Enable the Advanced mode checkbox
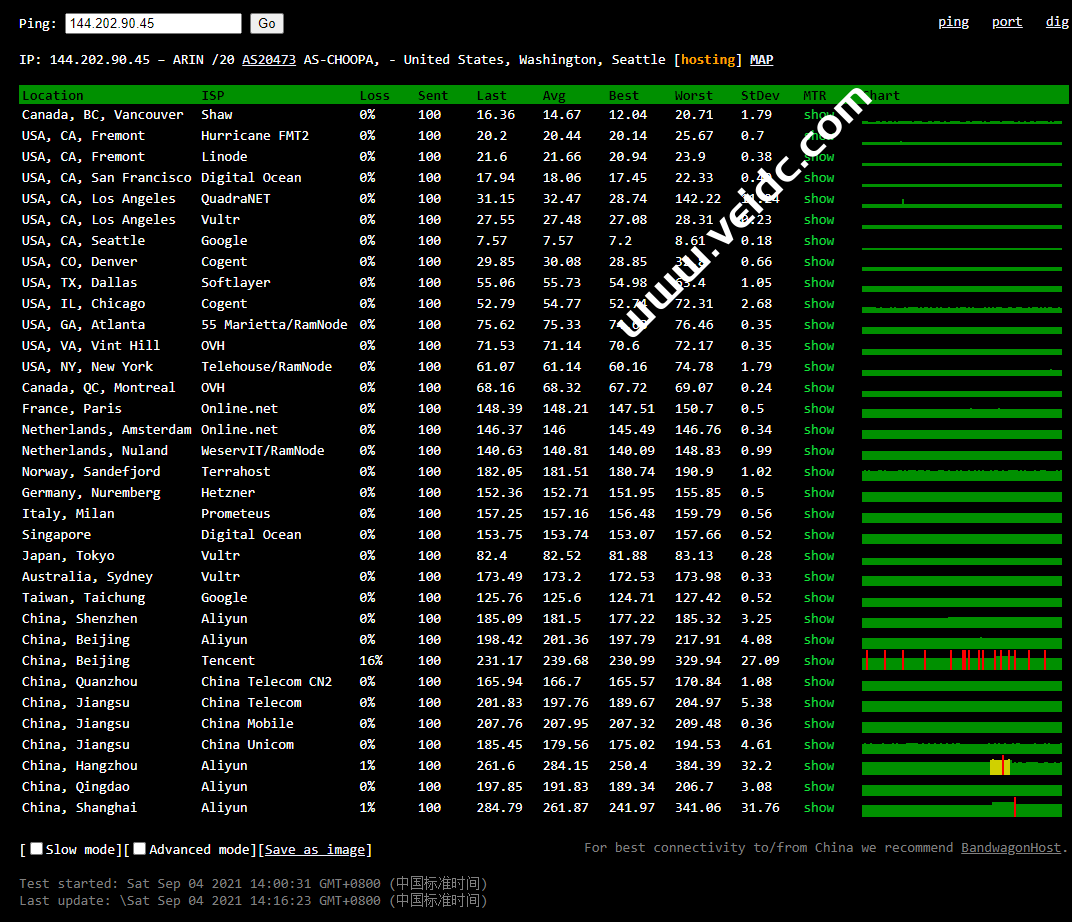The image size is (1072, 922). pyautogui.click(x=140, y=849)
